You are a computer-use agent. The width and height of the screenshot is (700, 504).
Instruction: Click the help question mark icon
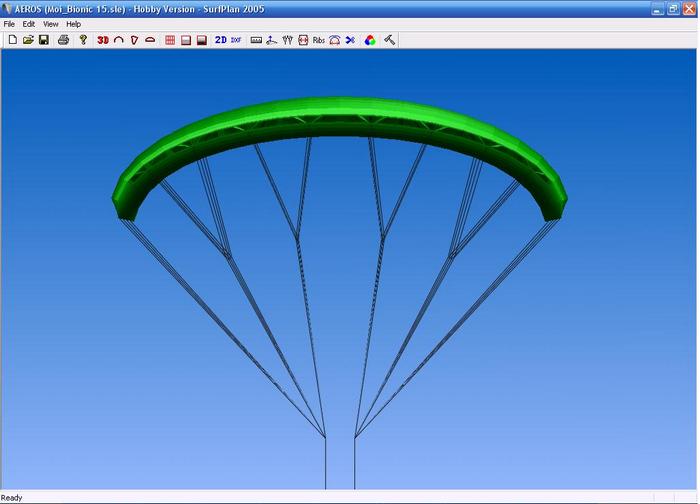point(83,40)
